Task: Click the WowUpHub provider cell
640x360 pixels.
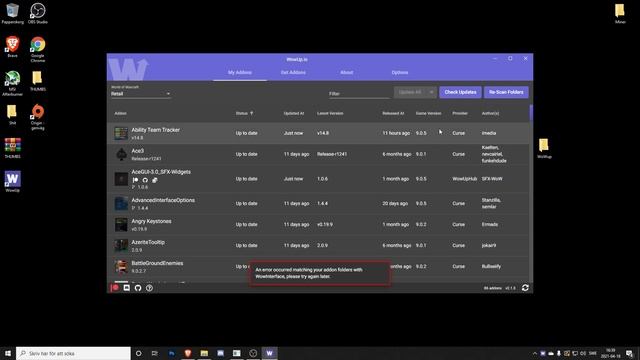Action: tap(464, 179)
